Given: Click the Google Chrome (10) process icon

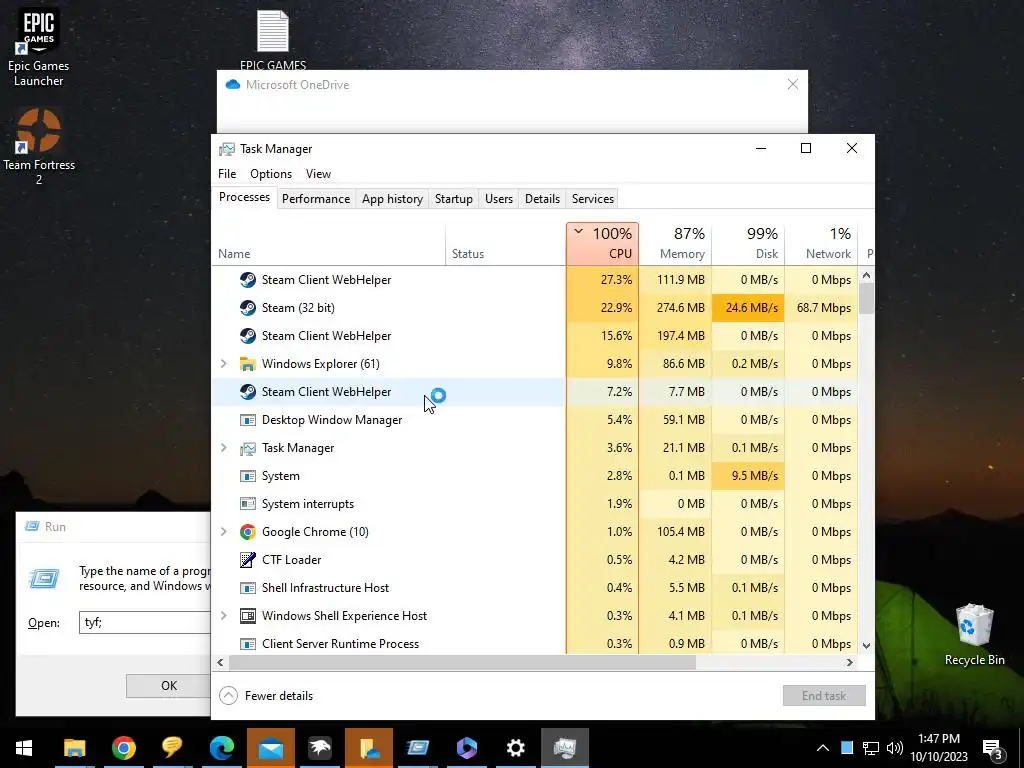Looking at the screenshot, I should tap(248, 532).
